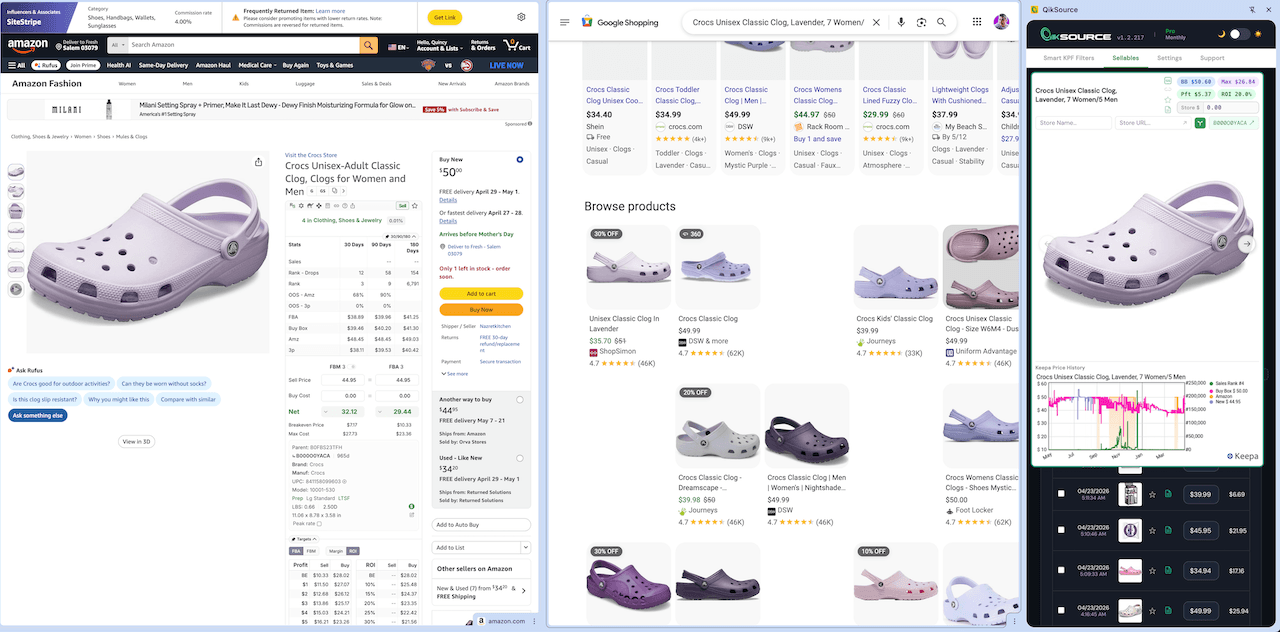Open the Amazon cart icon
Viewport: 1280px width, 632px height.
(x=517, y=45)
